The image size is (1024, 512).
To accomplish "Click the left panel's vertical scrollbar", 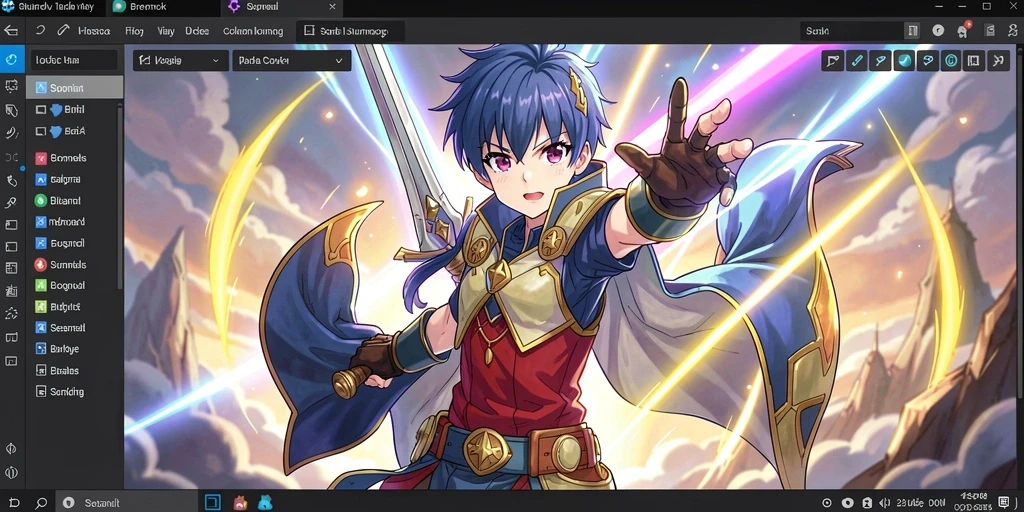I will pos(120,196).
